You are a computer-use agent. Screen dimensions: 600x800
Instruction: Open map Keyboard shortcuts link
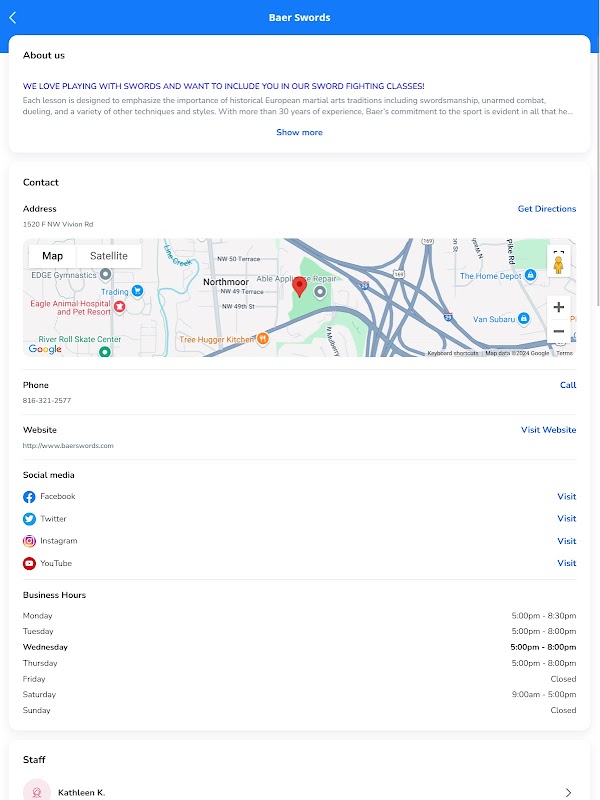pyautogui.click(x=453, y=353)
